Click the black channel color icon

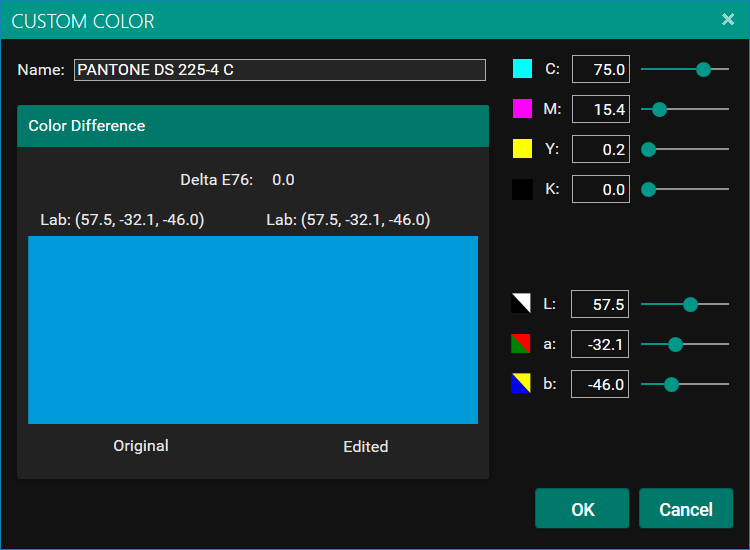click(x=522, y=189)
